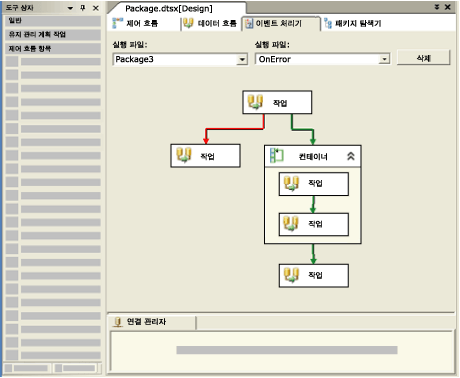Select the bottom task below container
Screen dimensions: 460x378
pos(314,276)
